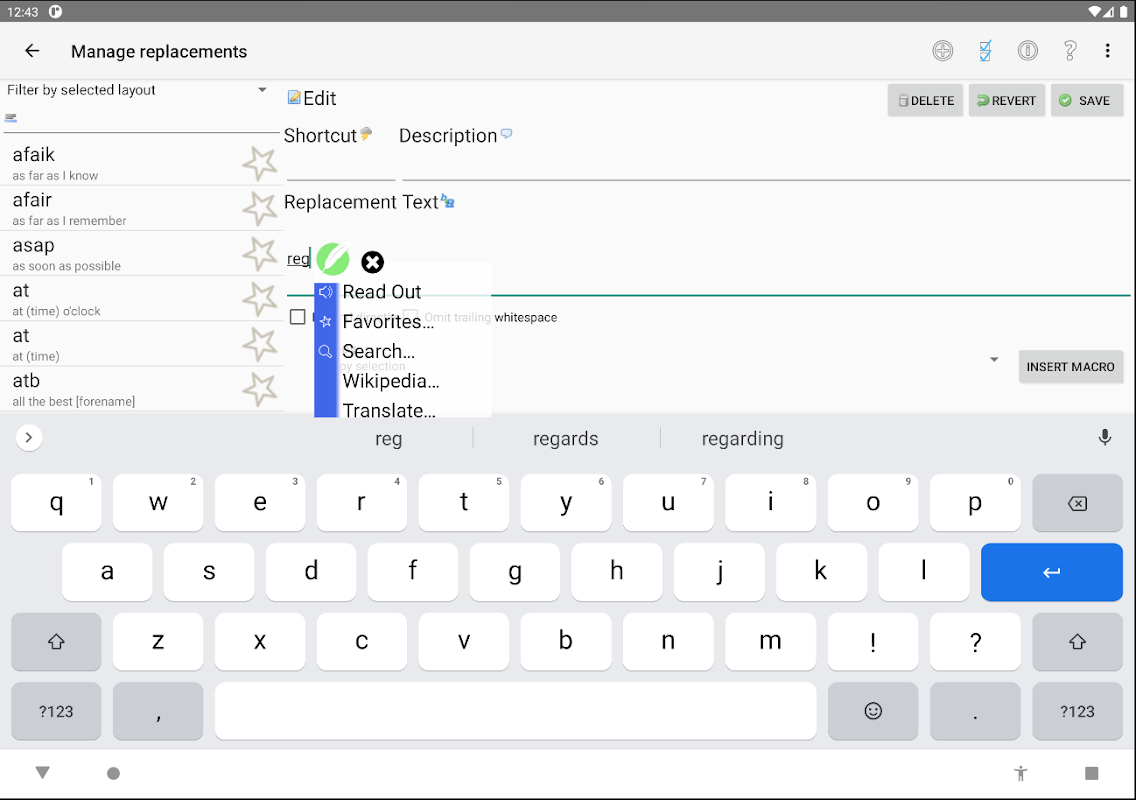Screen dimensions: 1136x800
Task: Tap the green feather floating icon
Action: pyautogui.click(x=333, y=259)
